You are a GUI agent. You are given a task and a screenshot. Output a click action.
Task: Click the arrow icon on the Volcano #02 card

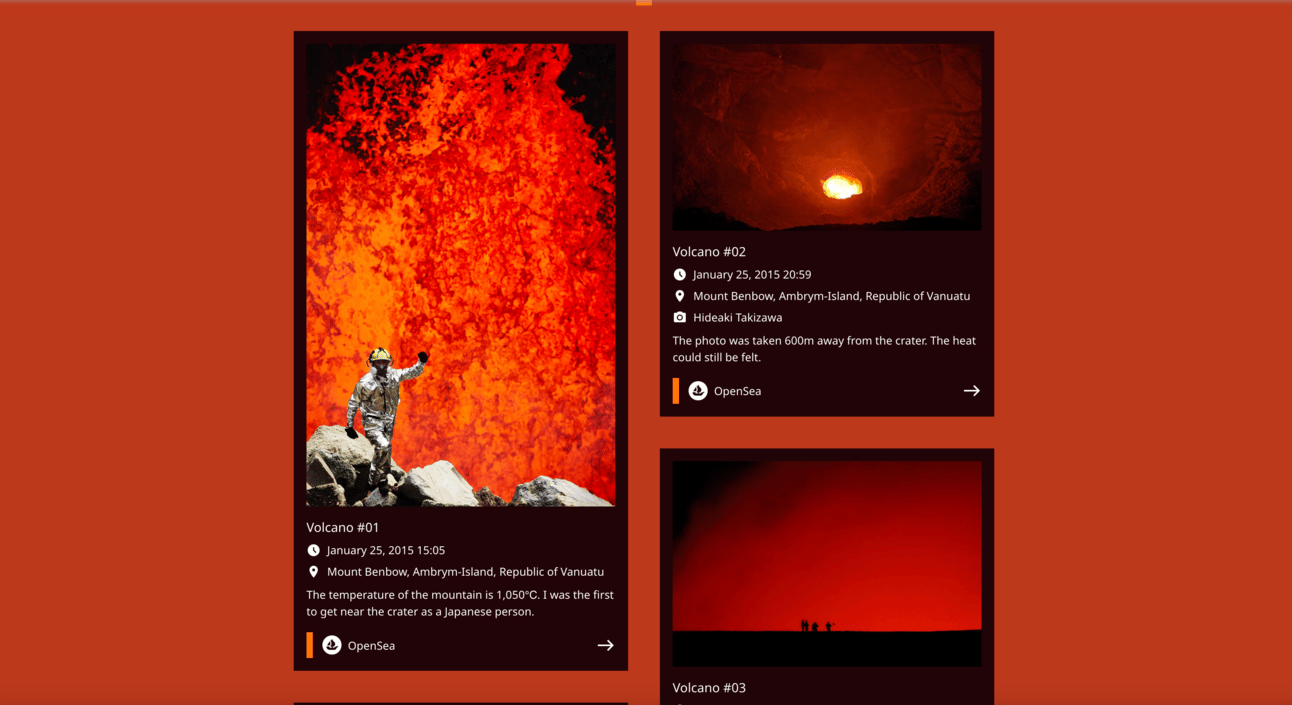tap(972, 391)
